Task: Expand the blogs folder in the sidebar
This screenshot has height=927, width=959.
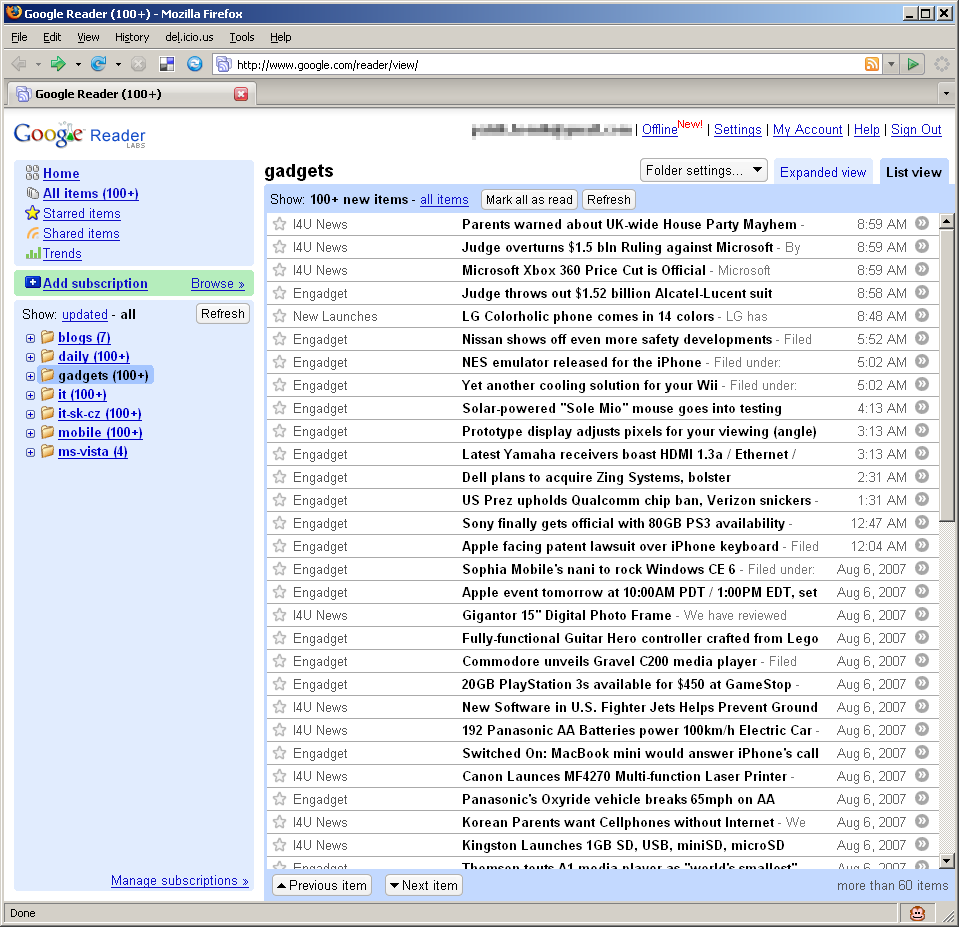Action: 30,338
